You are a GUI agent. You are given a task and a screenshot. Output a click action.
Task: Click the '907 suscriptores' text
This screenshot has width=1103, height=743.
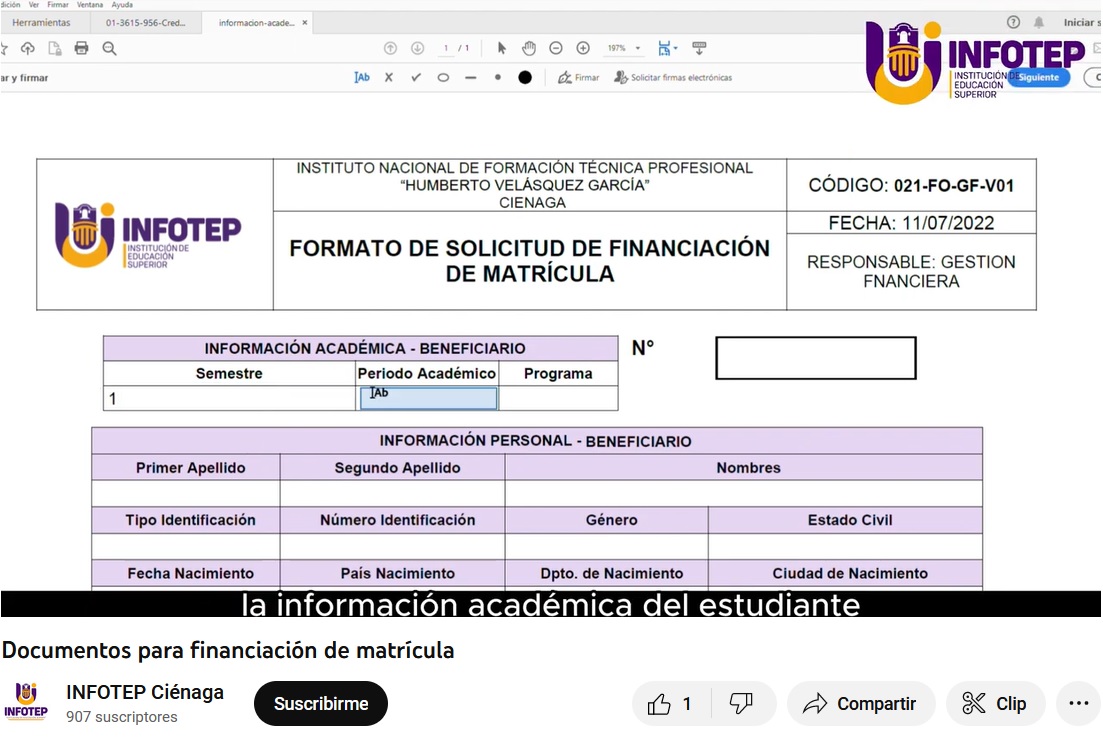pos(122,717)
